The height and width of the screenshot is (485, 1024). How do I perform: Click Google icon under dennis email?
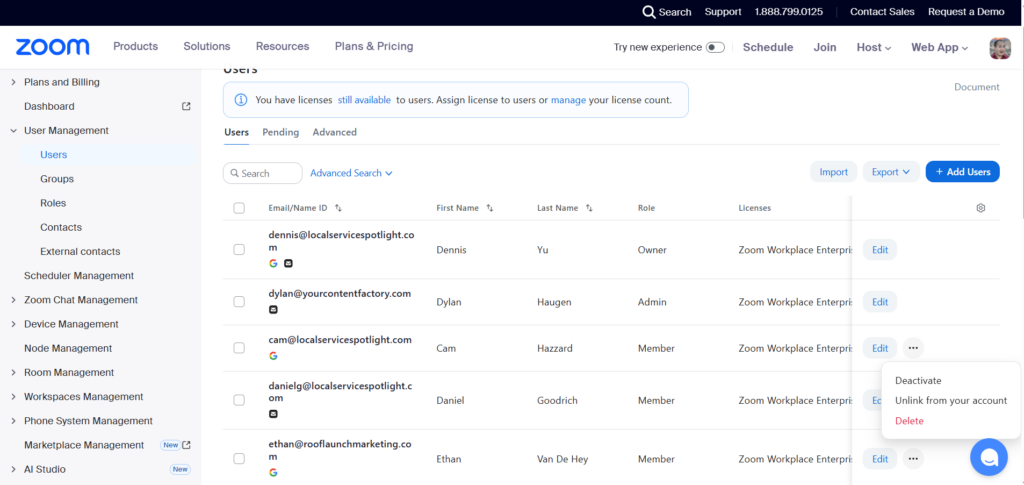273,263
